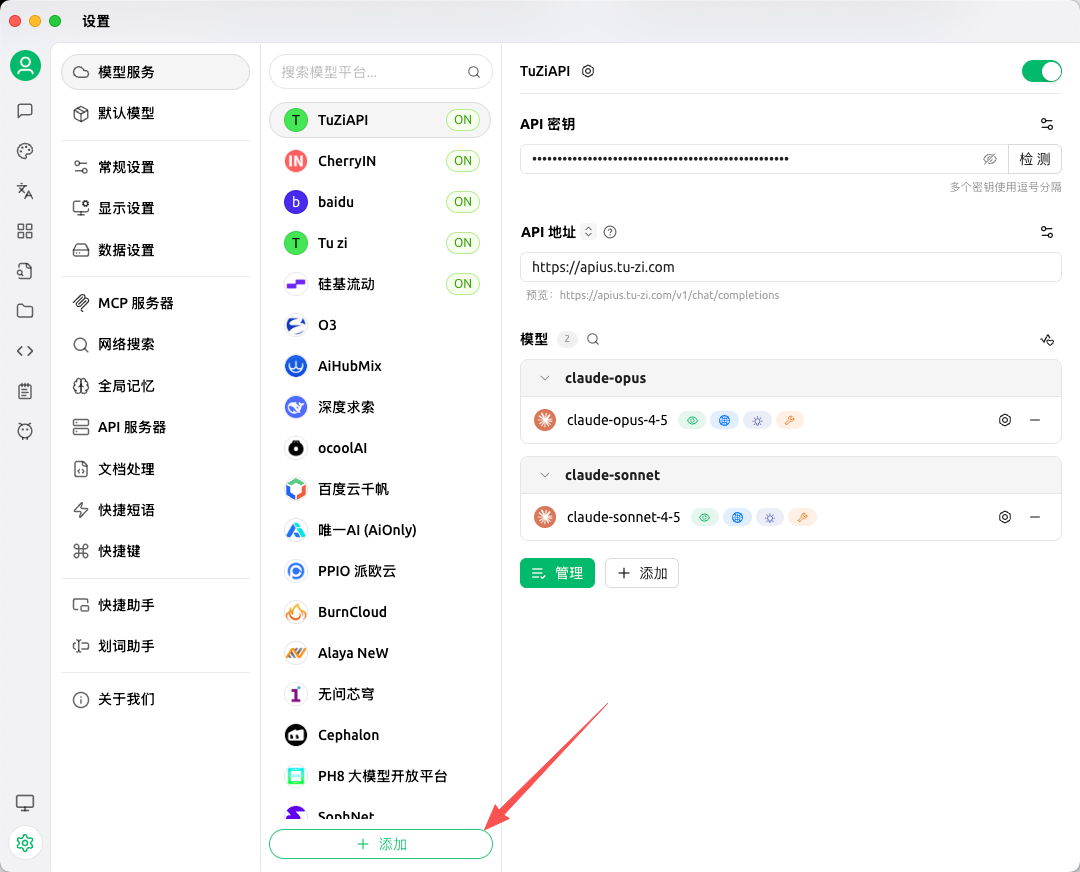
Task: Open 网络搜索 settings section
Action: (156, 344)
